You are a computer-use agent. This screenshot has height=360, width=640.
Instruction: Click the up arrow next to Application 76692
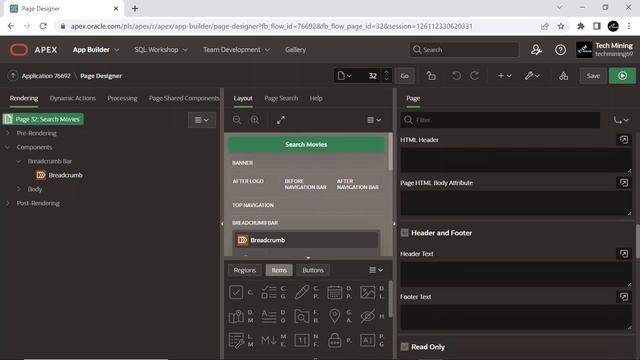click(x=13, y=76)
